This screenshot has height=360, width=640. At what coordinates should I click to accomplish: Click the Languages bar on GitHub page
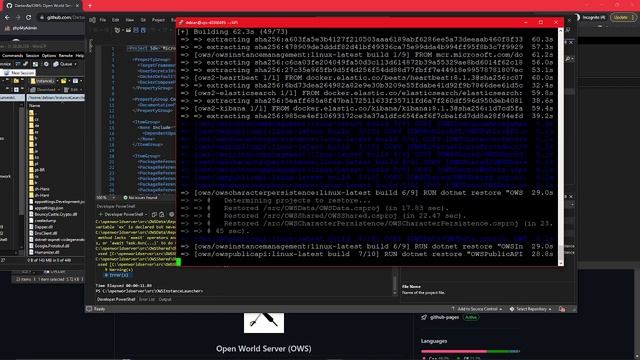click(470, 351)
